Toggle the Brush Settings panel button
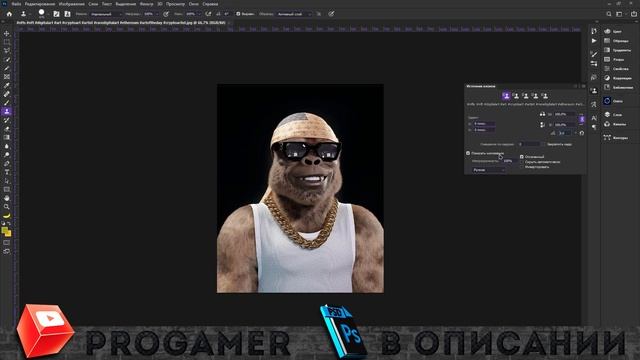 point(56,14)
